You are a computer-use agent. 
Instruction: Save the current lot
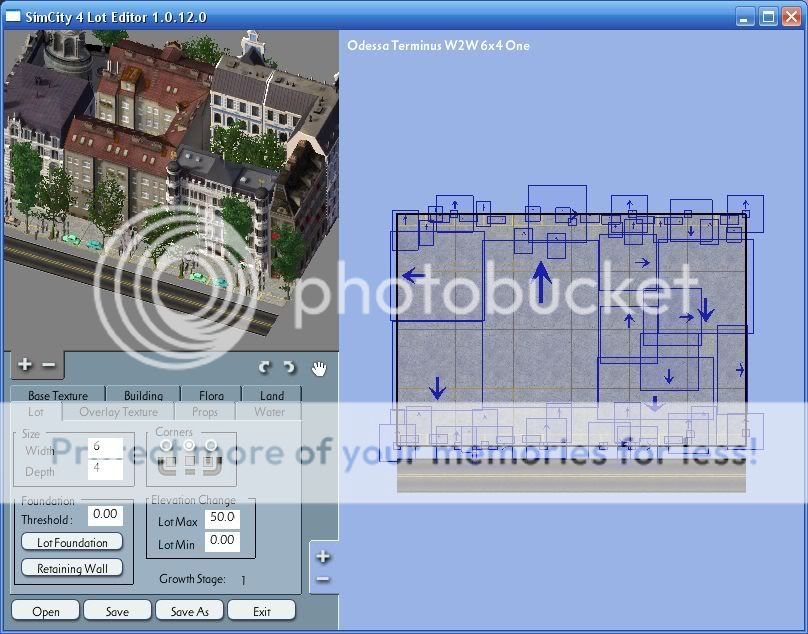[x=117, y=611]
